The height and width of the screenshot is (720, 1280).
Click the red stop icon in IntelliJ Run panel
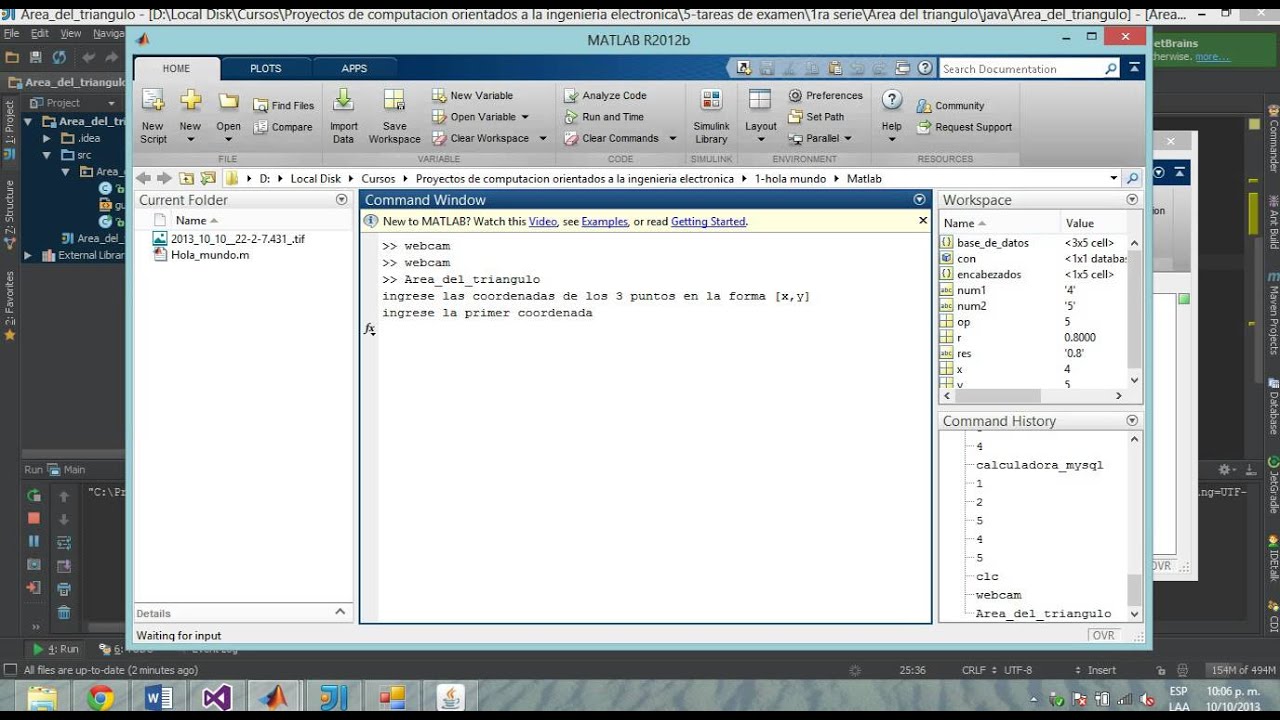coord(34,518)
